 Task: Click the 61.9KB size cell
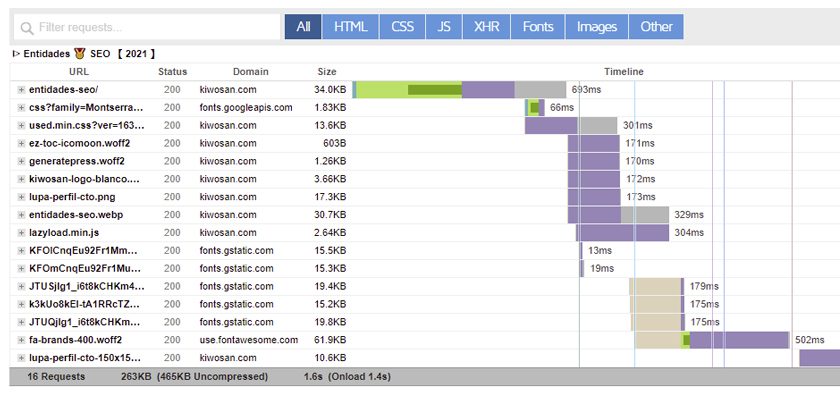tap(330, 340)
